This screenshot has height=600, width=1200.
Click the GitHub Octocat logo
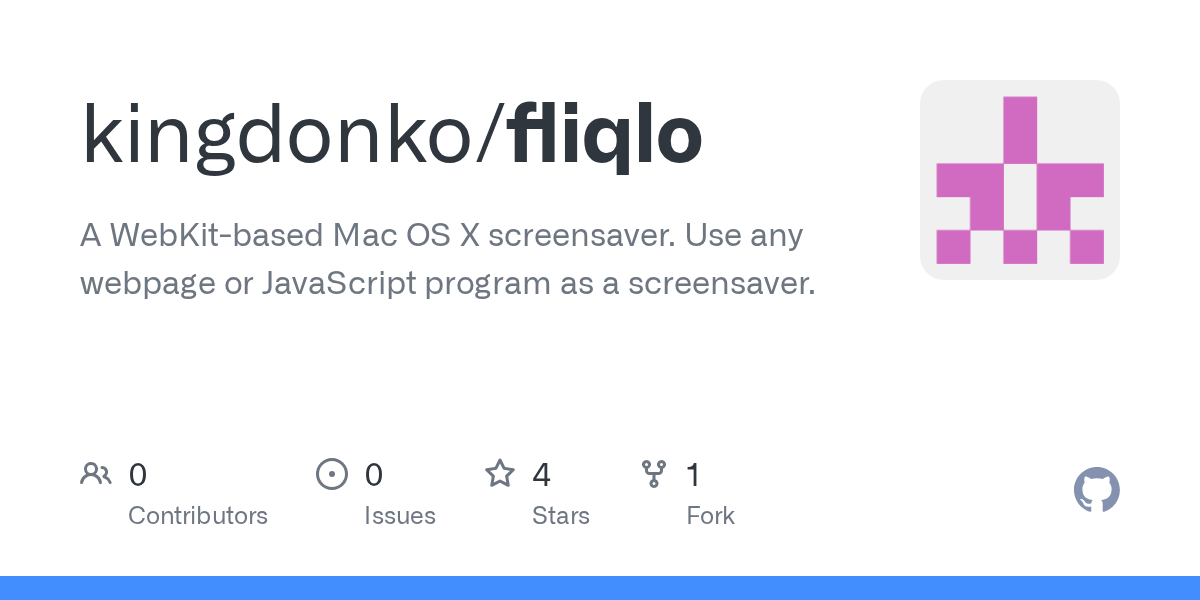(x=1096, y=490)
